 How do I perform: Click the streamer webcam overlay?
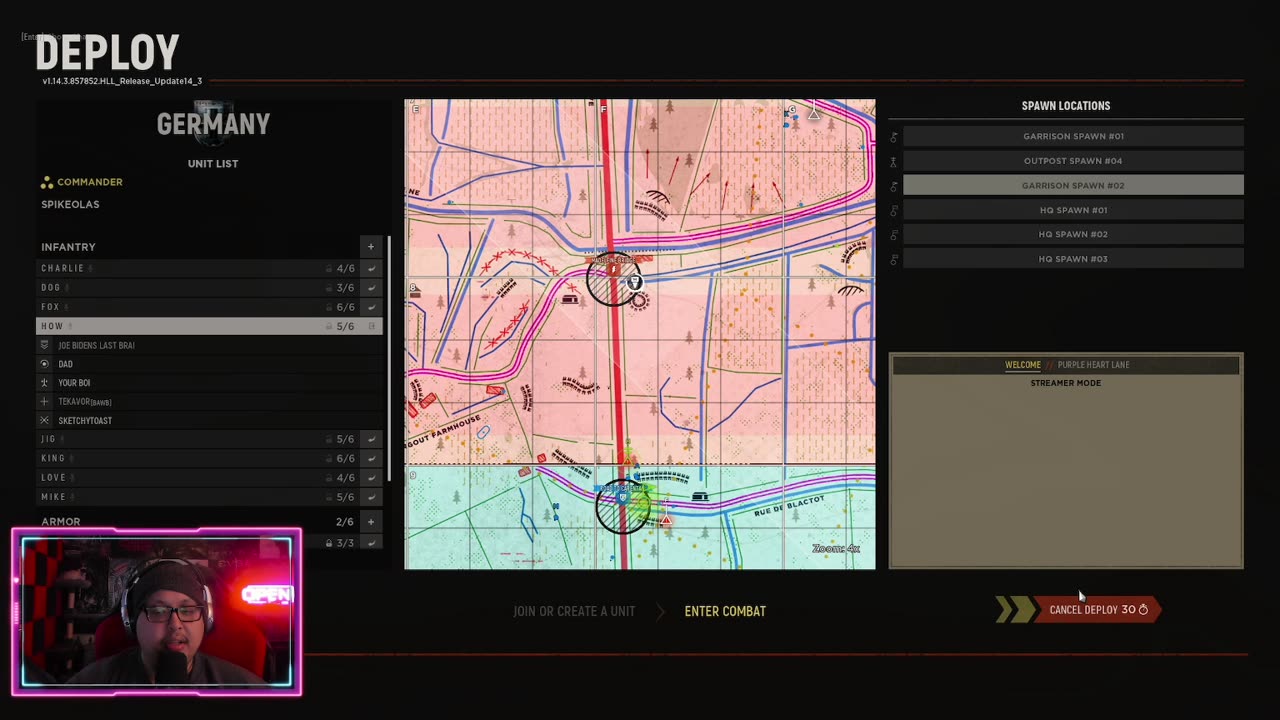click(x=156, y=613)
